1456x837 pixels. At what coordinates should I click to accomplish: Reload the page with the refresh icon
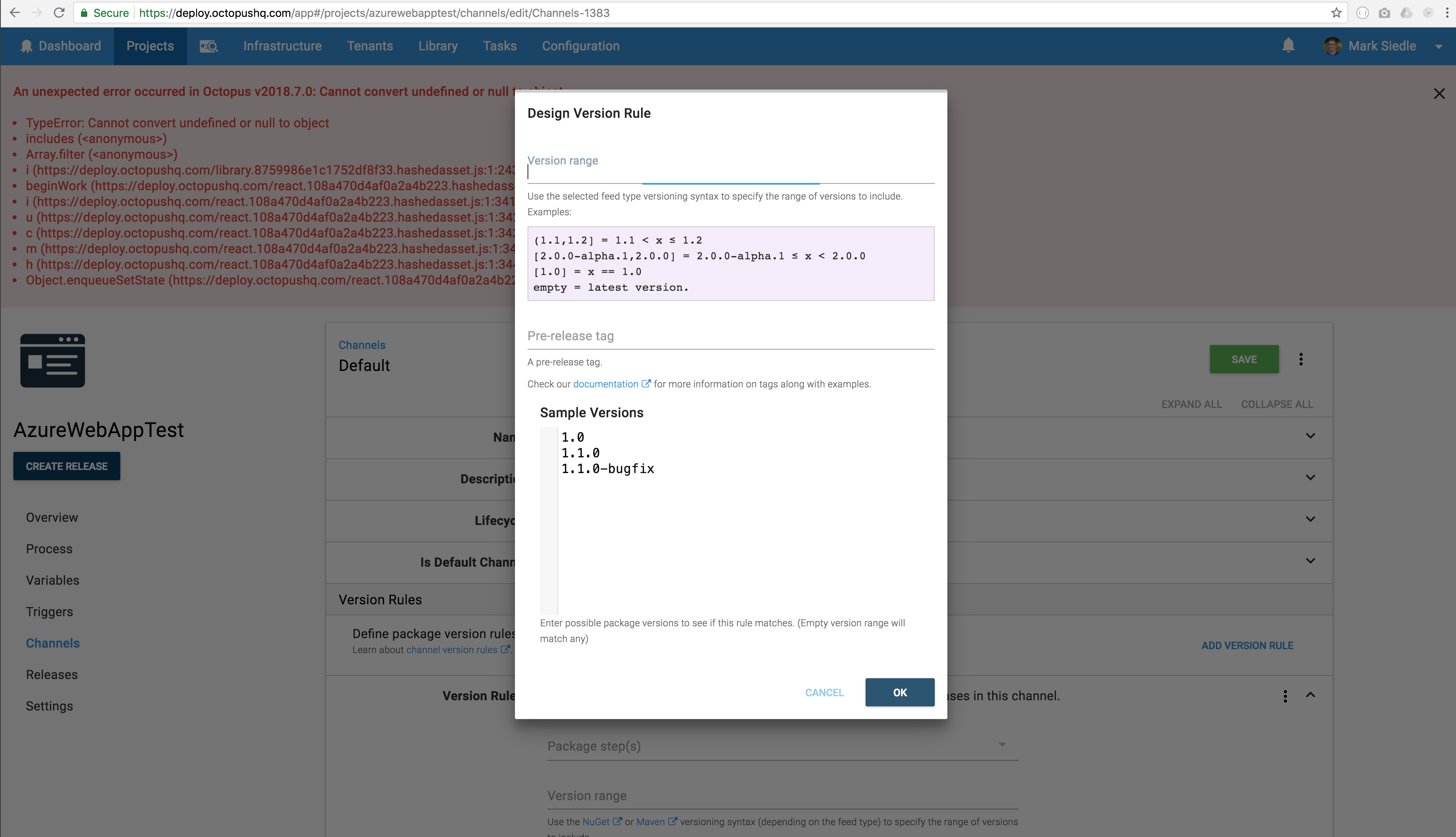point(59,13)
